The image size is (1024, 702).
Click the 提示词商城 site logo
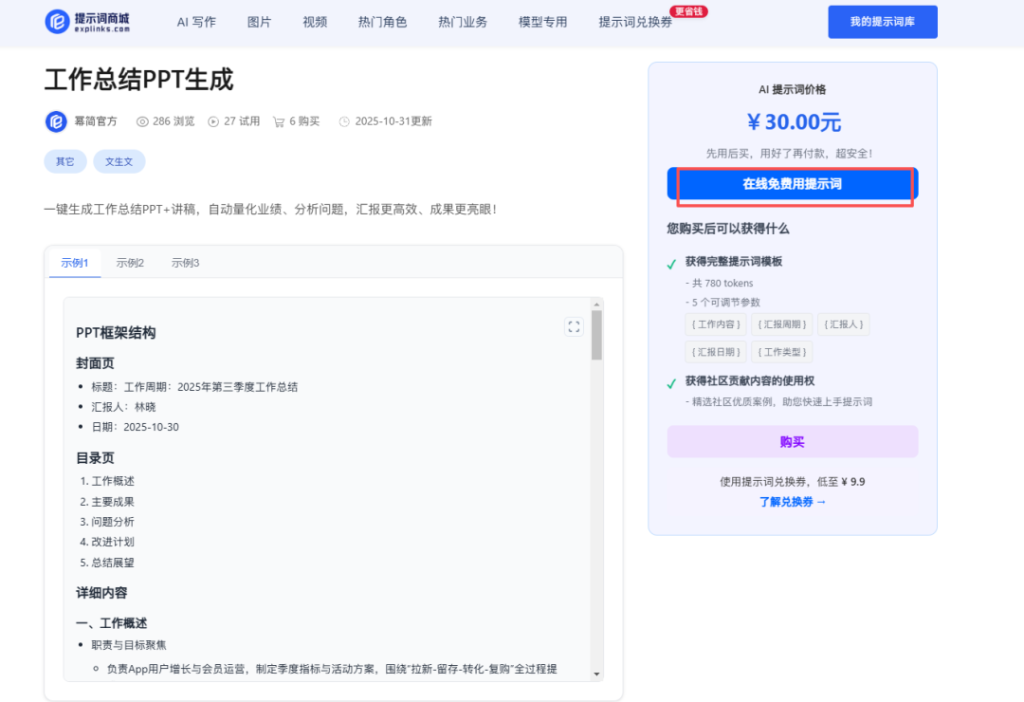click(87, 22)
